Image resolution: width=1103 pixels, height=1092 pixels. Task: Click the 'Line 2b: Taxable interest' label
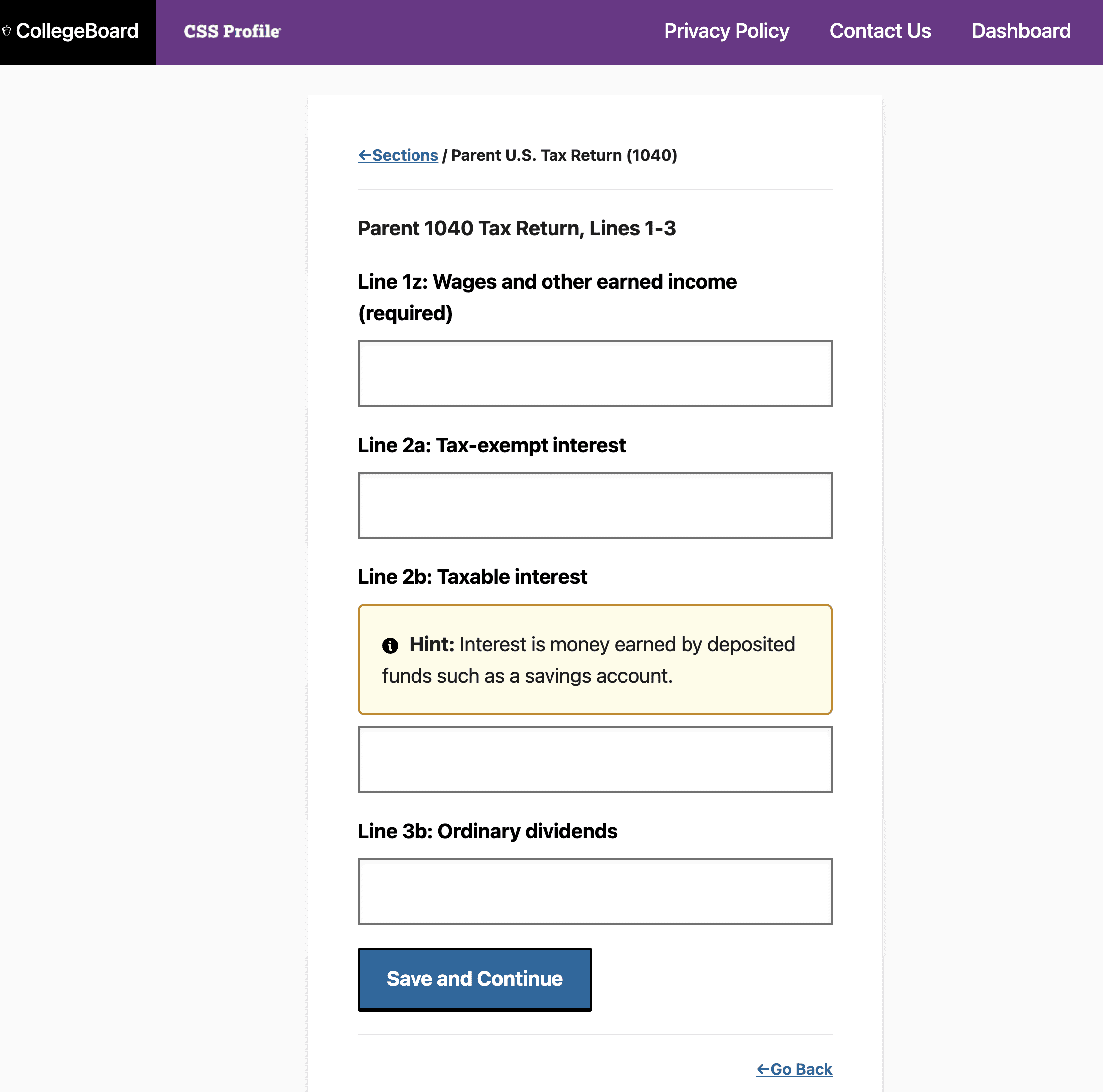click(x=472, y=576)
